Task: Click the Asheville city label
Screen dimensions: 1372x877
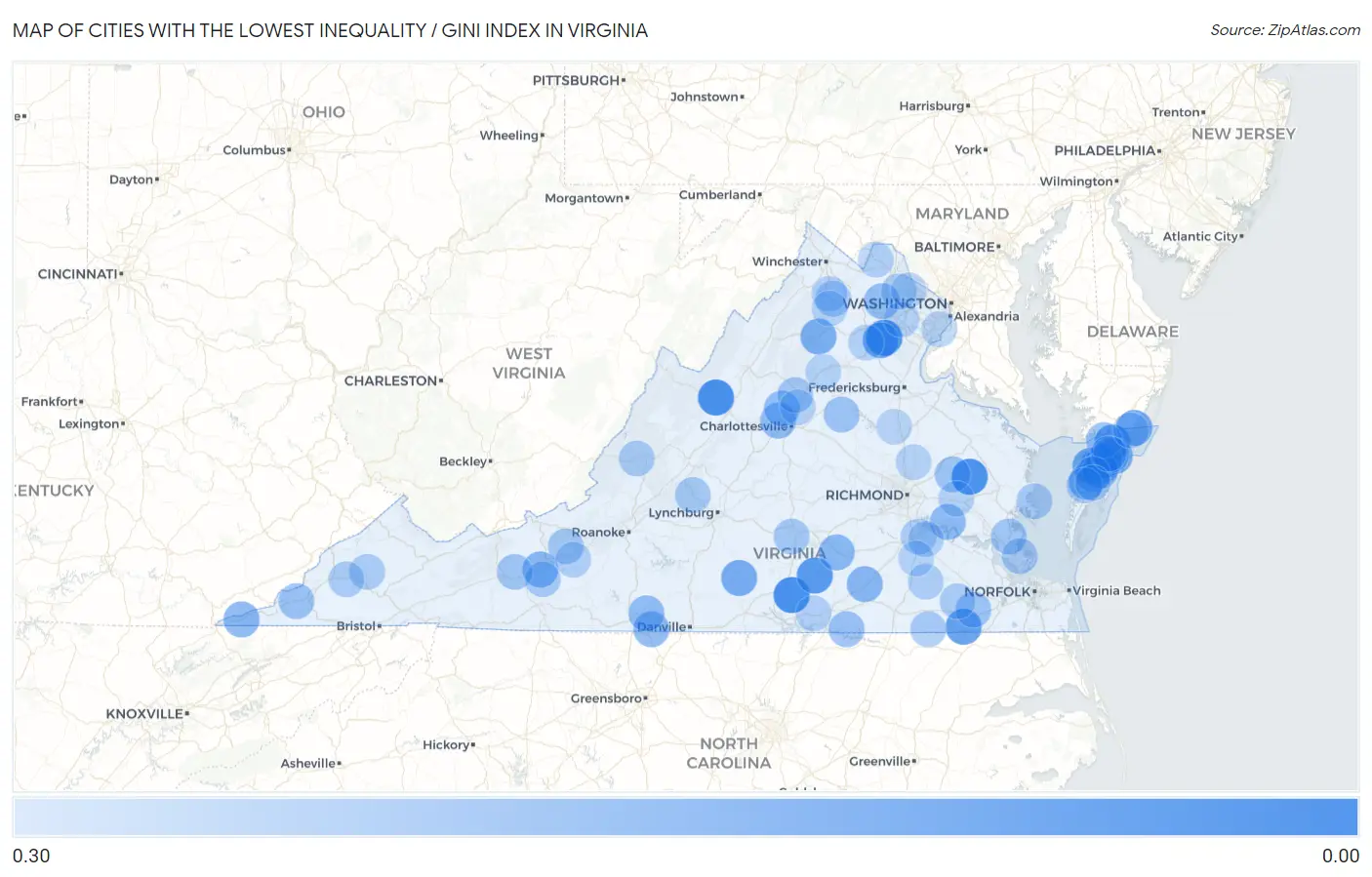Action: [x=308, y=763]
